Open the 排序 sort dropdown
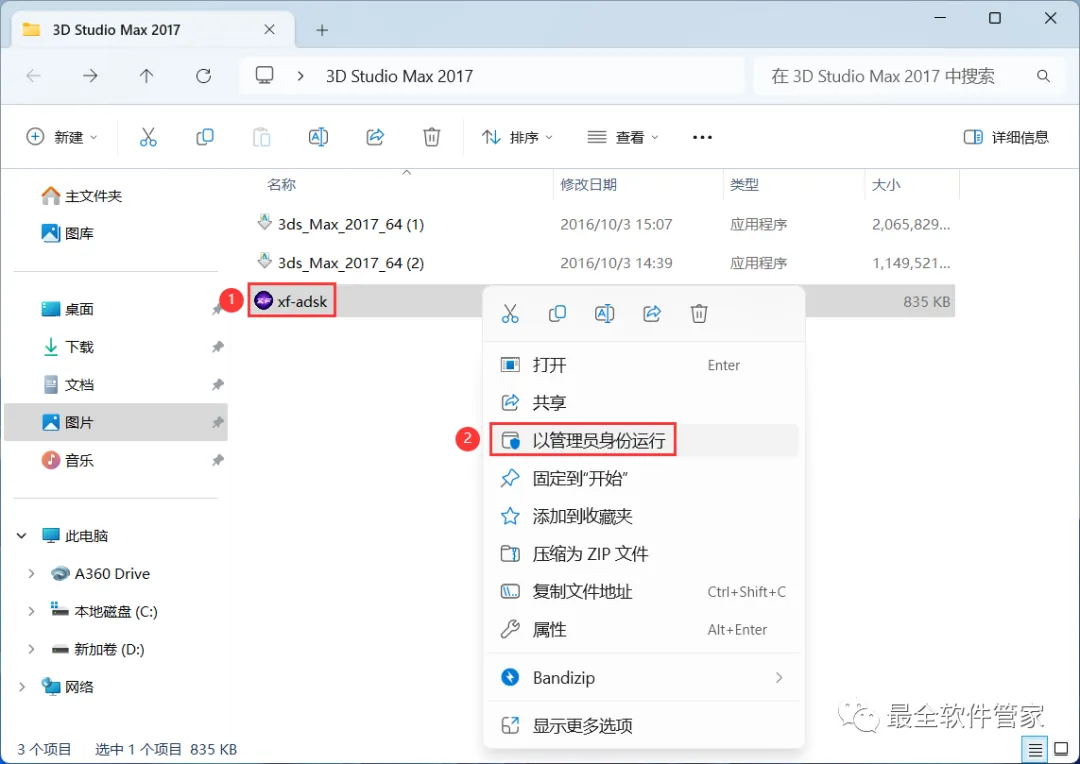Viewport: 1080px width, 764px height. pos(517,137)
